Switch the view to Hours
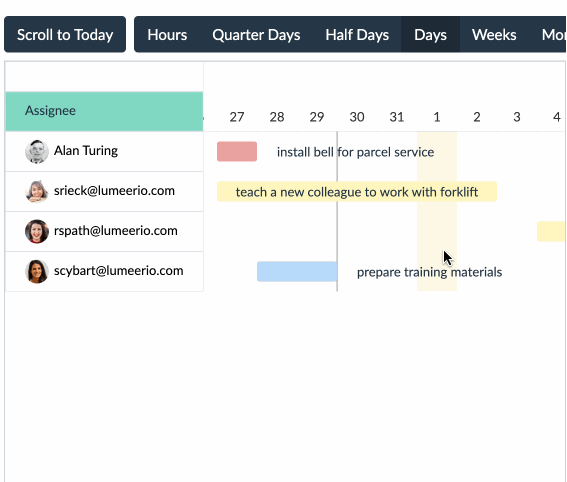 [x=167, y=35]
